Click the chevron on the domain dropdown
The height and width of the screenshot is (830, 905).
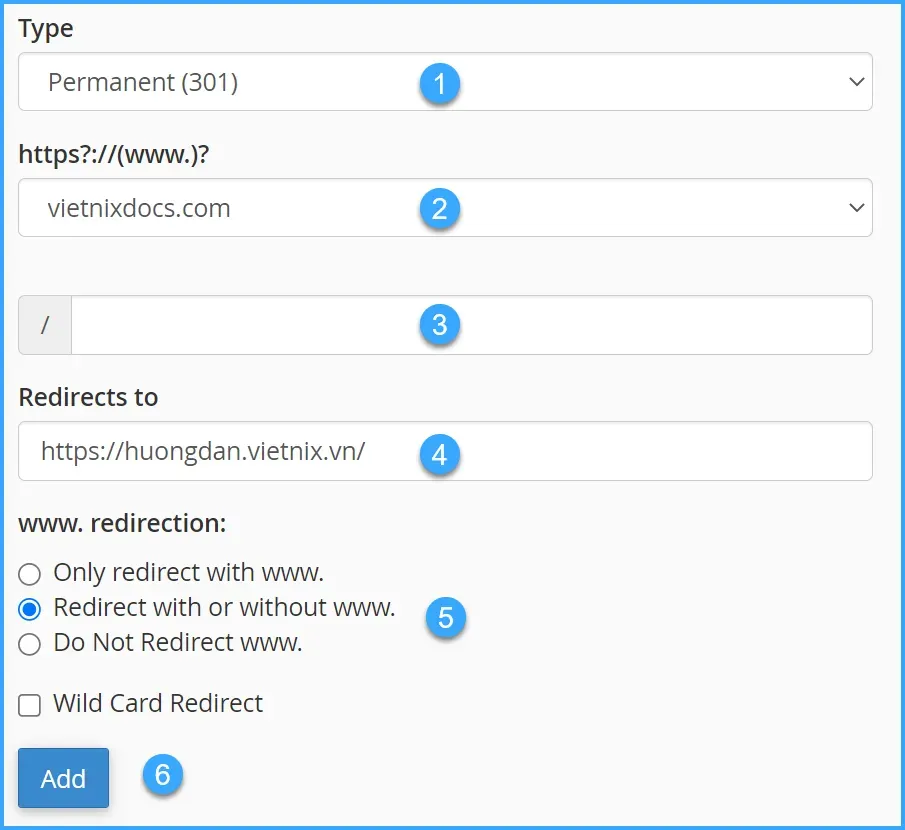(857, 208)
